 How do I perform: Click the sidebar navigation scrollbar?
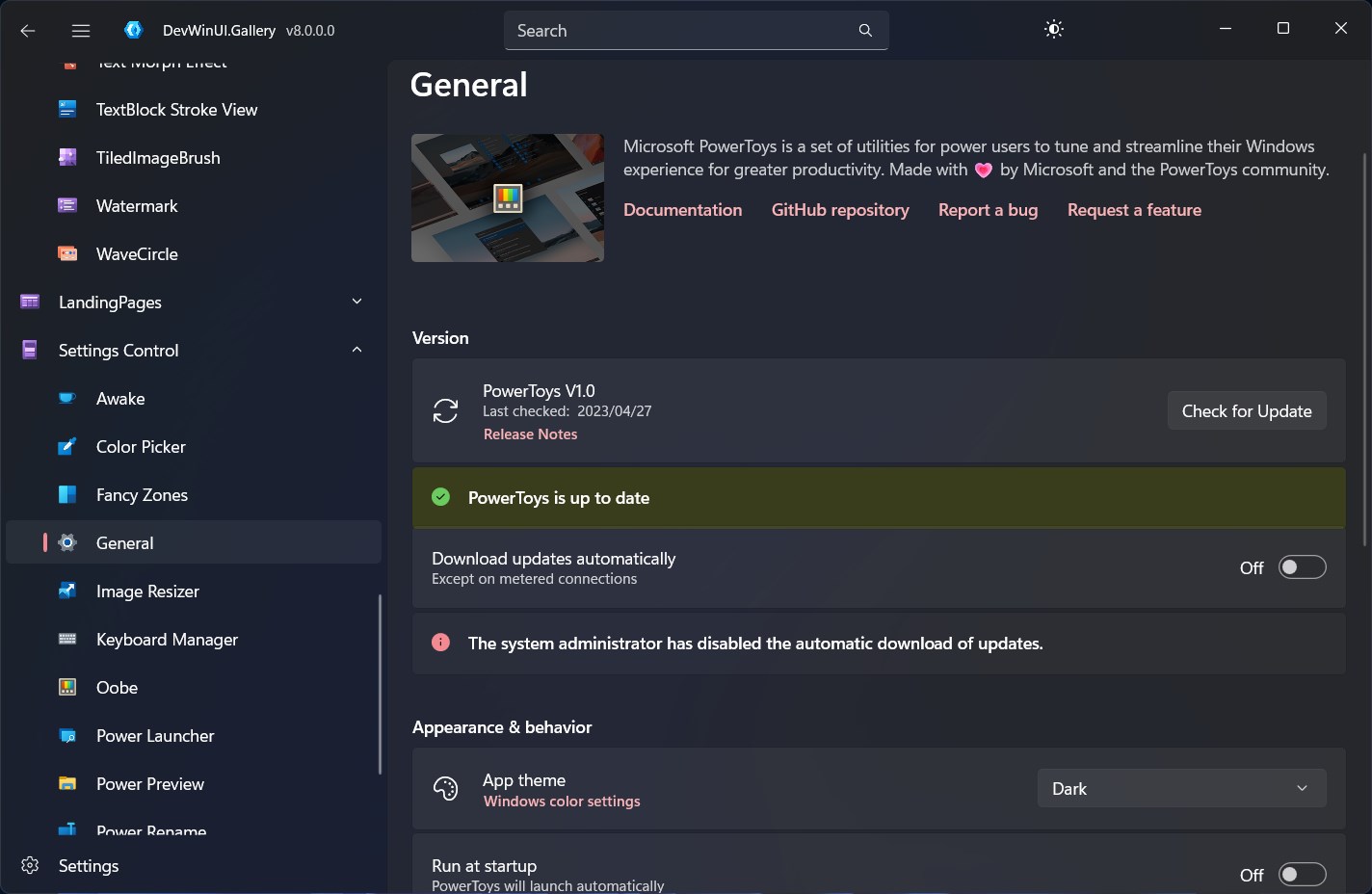[x=380, y=684]
